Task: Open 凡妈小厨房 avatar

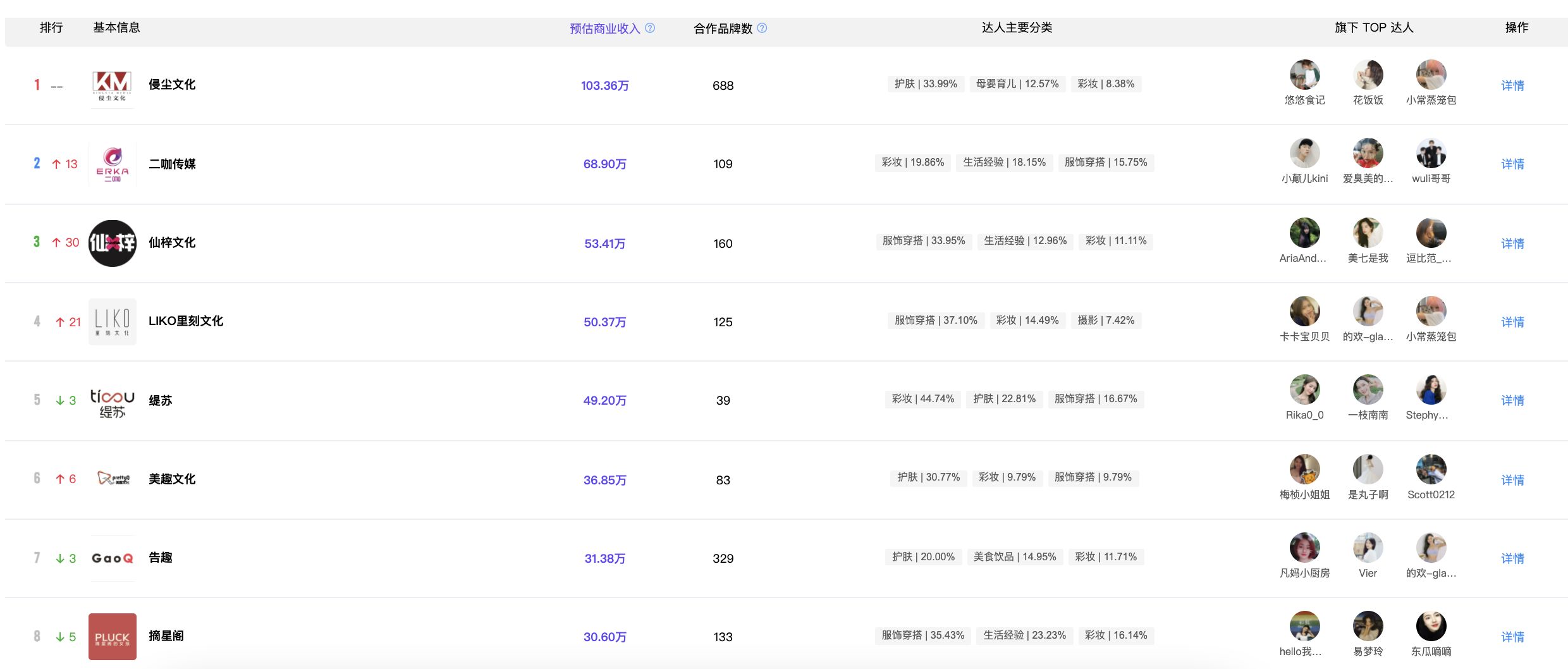Action: coord(1305,548)
